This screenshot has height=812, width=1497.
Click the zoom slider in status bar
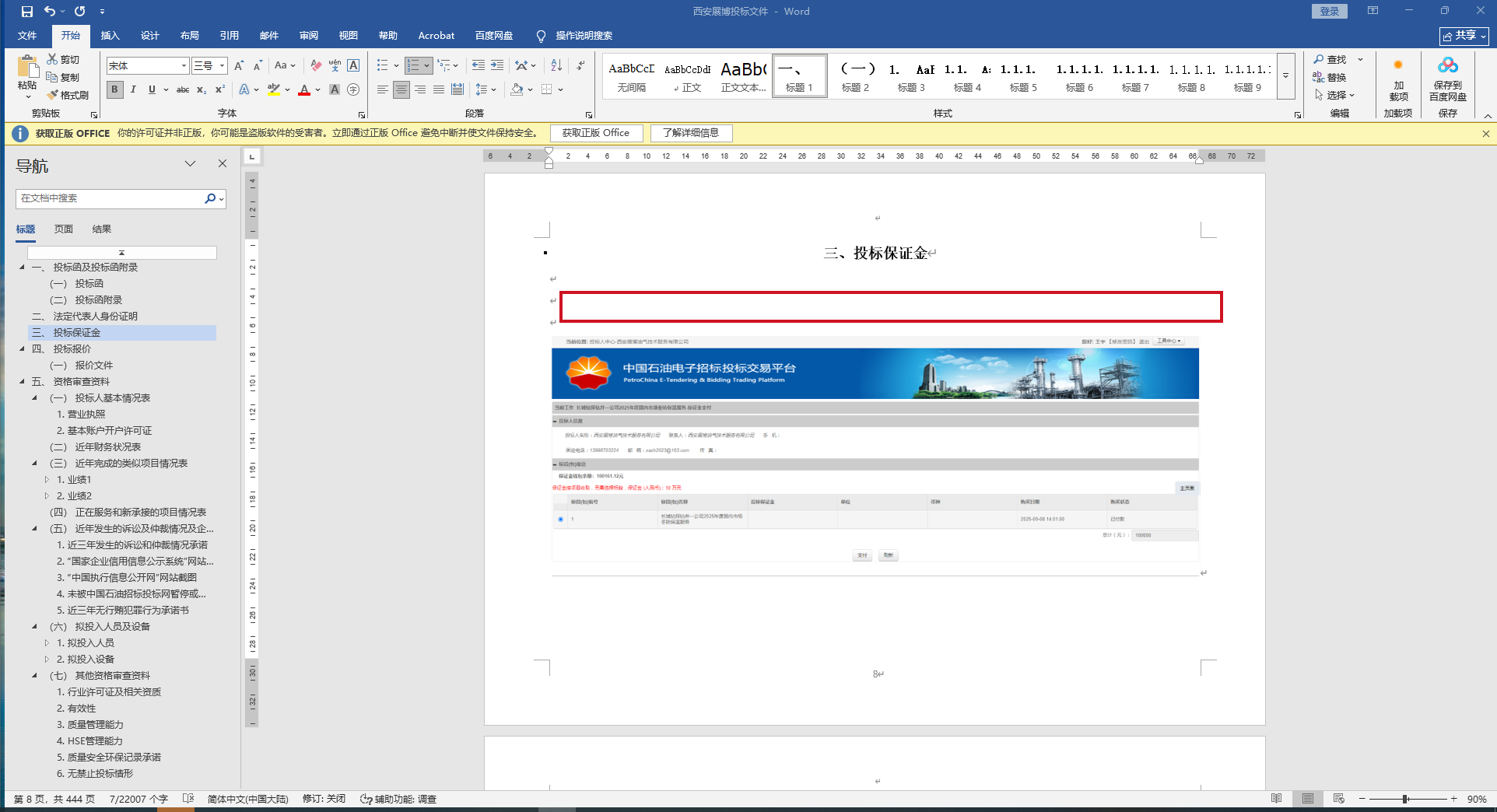[x=1406, y=799]
